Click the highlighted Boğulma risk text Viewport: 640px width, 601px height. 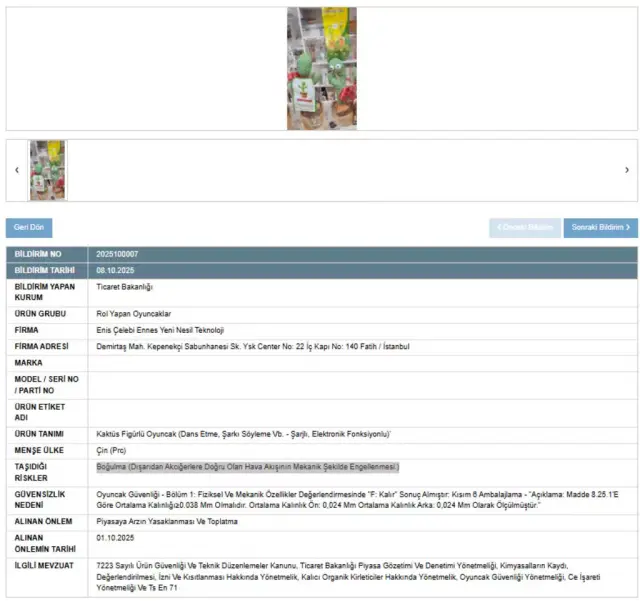(247, 467)
